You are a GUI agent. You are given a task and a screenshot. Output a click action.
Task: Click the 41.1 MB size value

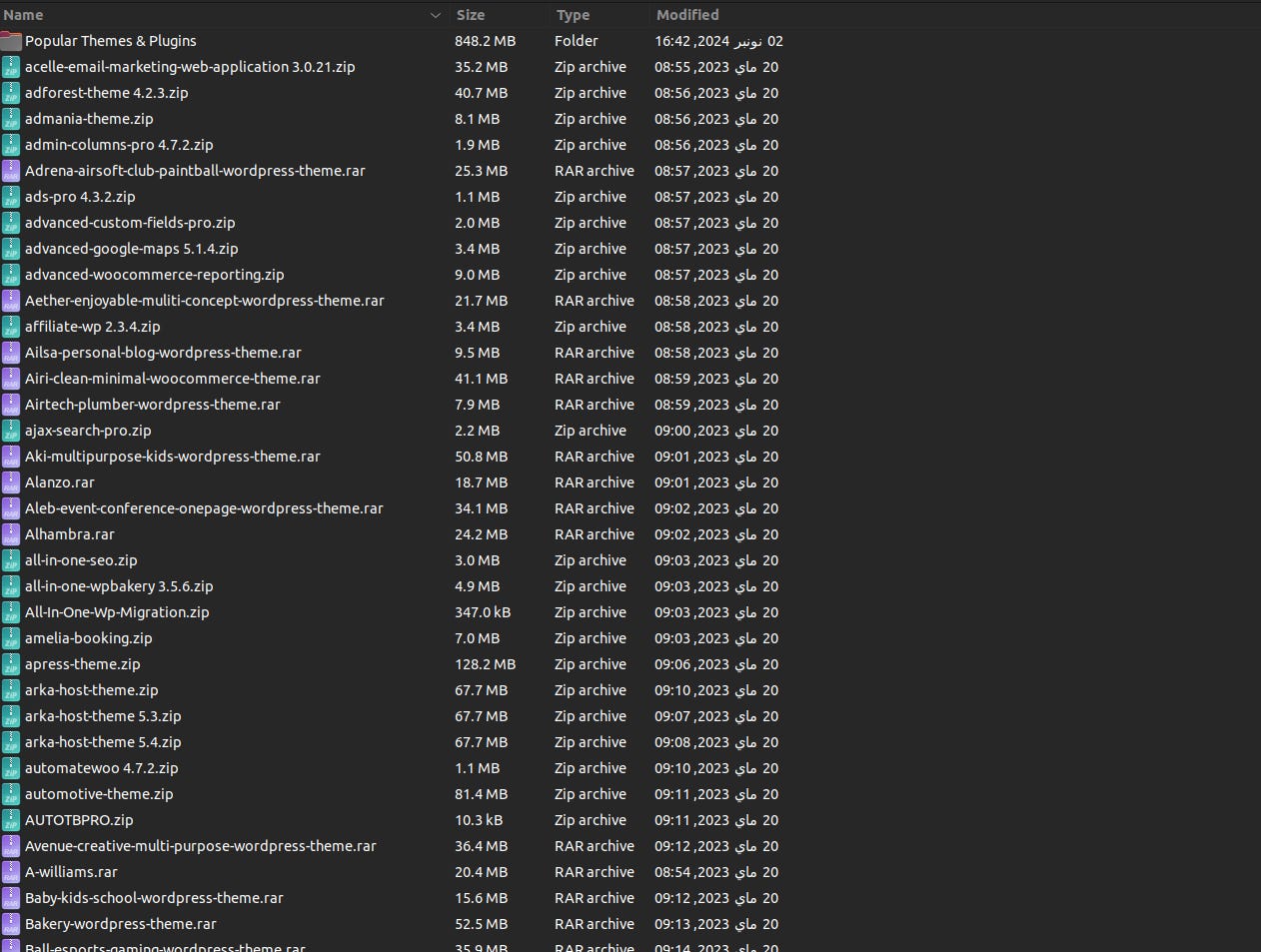(x=482, y=379)
